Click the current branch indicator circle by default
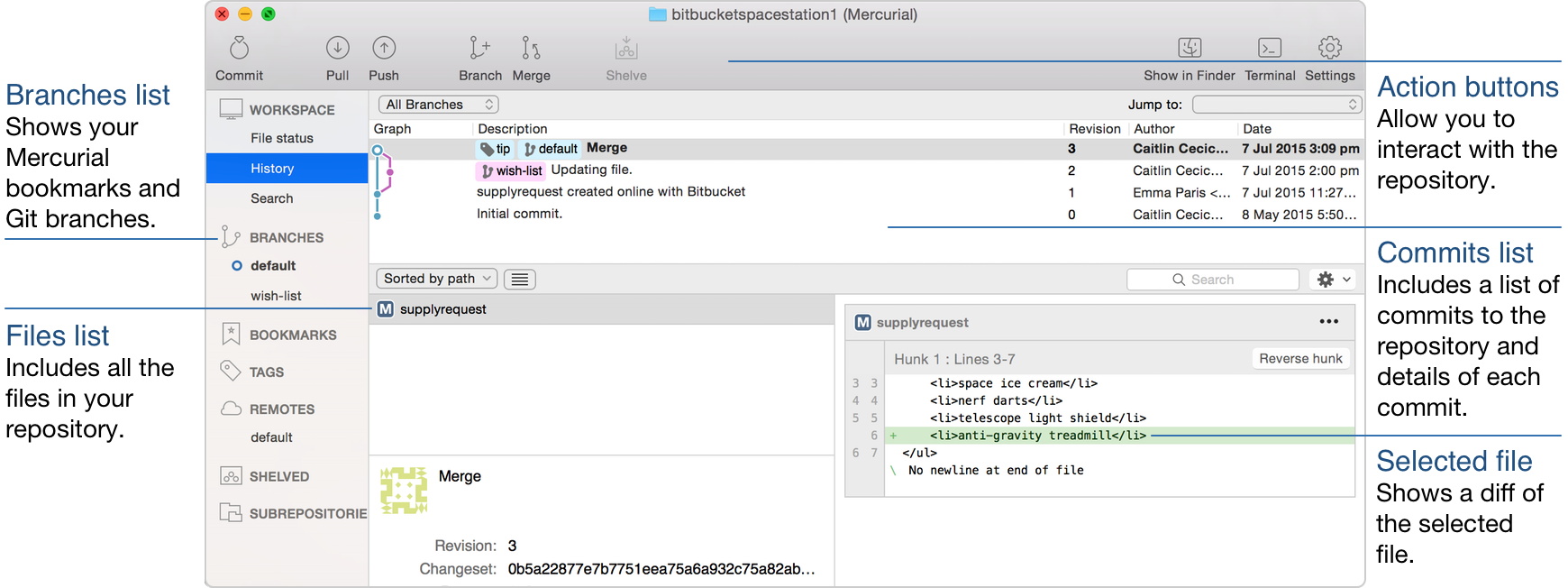1568x588 pixels. point(237,265)
